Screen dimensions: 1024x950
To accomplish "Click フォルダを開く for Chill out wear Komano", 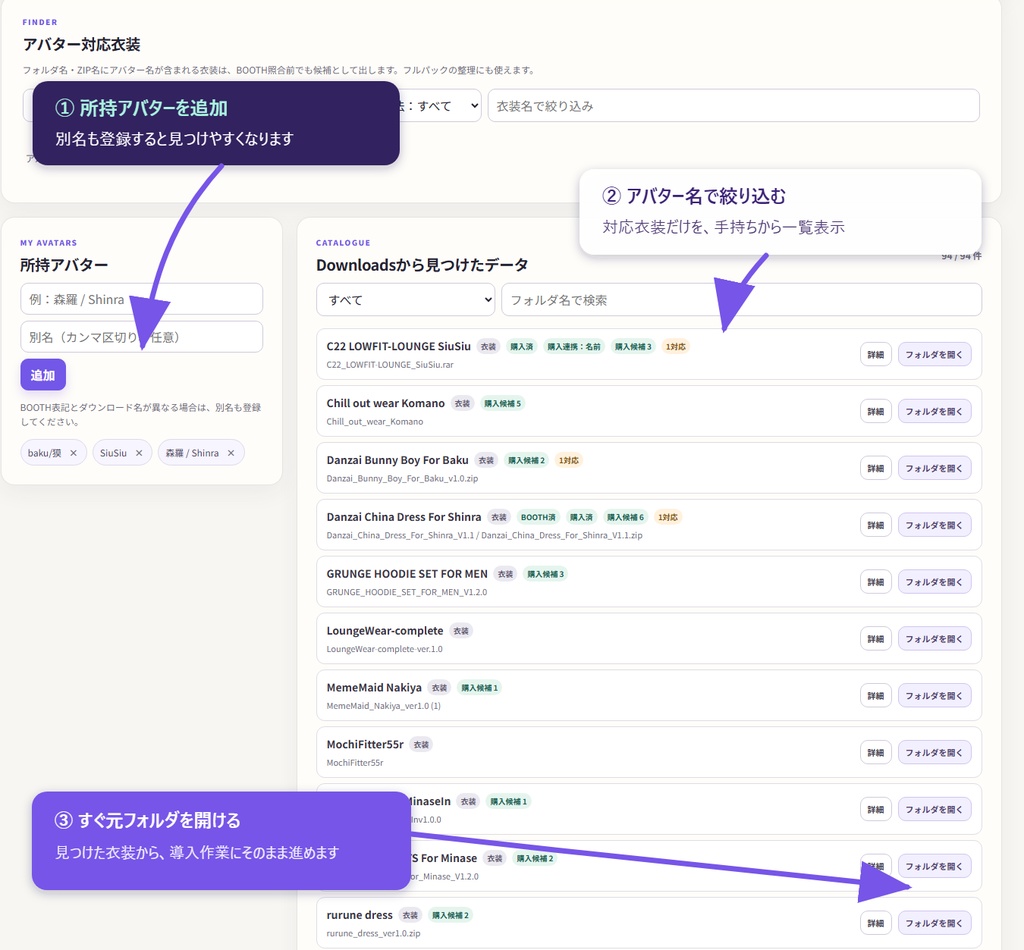I will pyautogui.click(x=935, y=411).
